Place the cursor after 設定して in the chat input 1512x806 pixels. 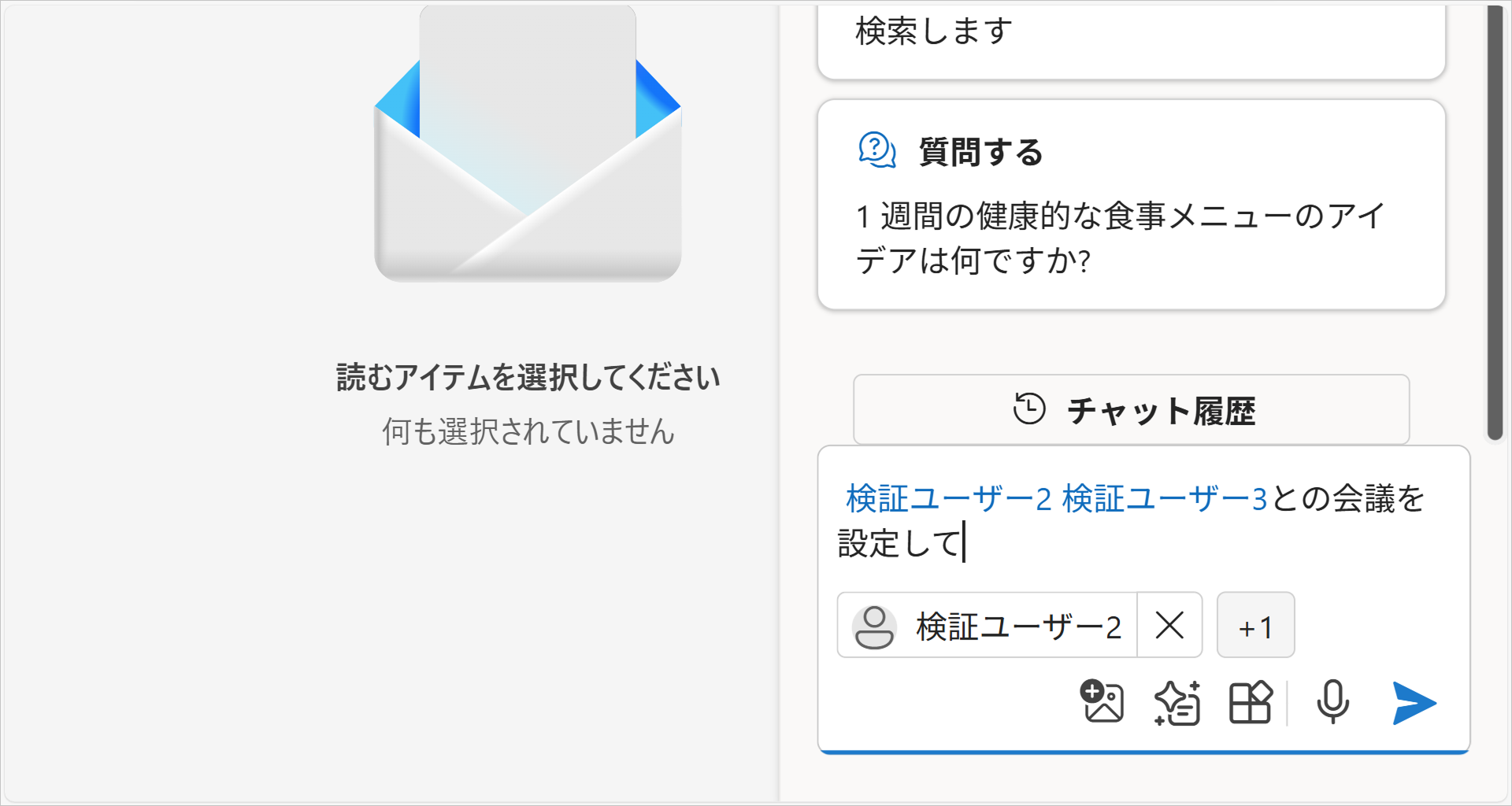pos(964,544)
